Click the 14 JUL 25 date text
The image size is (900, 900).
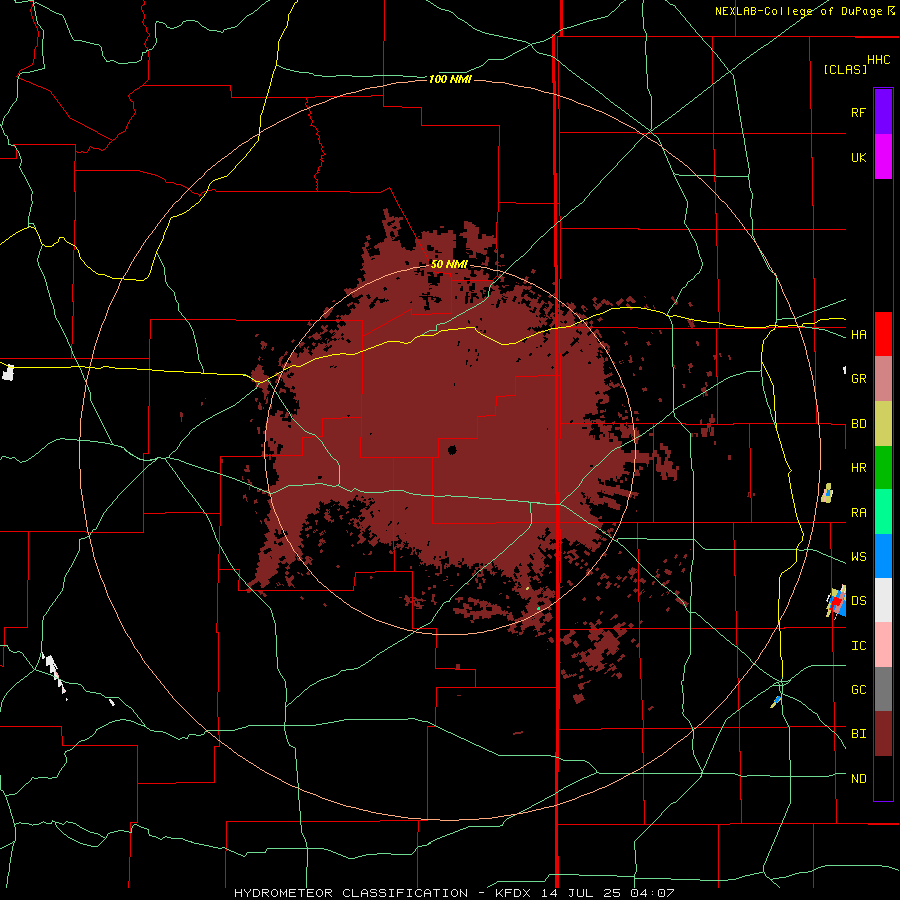click(581, 893)
